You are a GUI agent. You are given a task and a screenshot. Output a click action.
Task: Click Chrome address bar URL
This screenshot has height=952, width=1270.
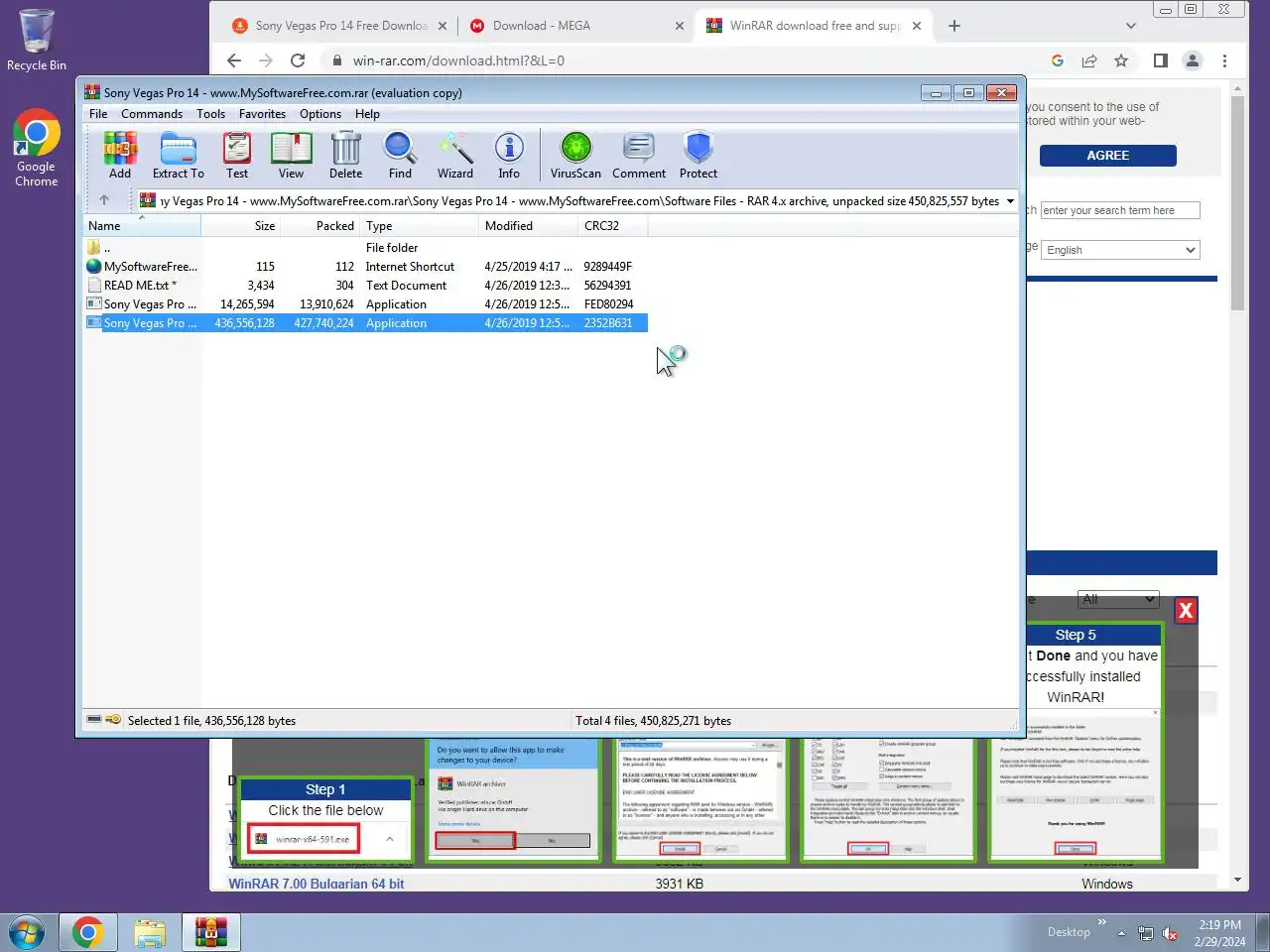click(458, 60)
